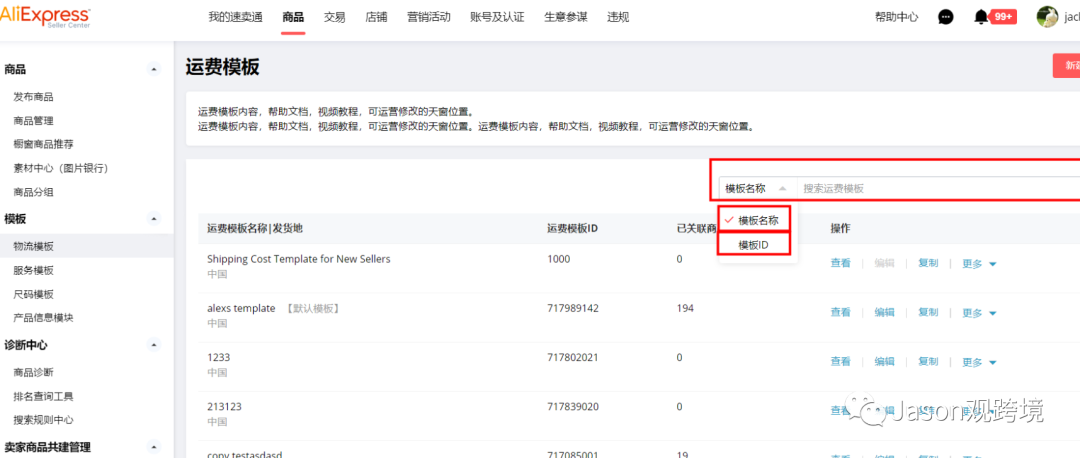Image resolution: width=1080 pixels, height=458 pixels.
Task: Go to 素材中心（图片银行） in sidebar
Action: tap(61, 168)
